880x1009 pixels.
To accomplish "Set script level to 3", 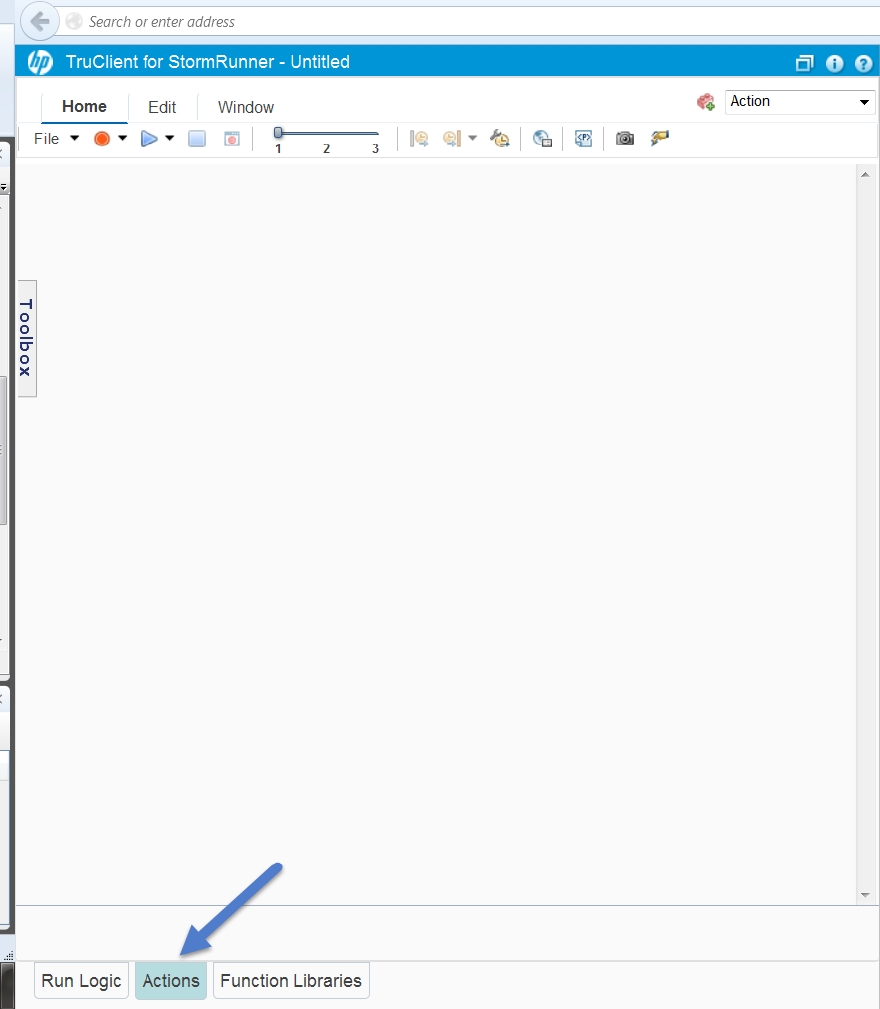I will (375, 149).
